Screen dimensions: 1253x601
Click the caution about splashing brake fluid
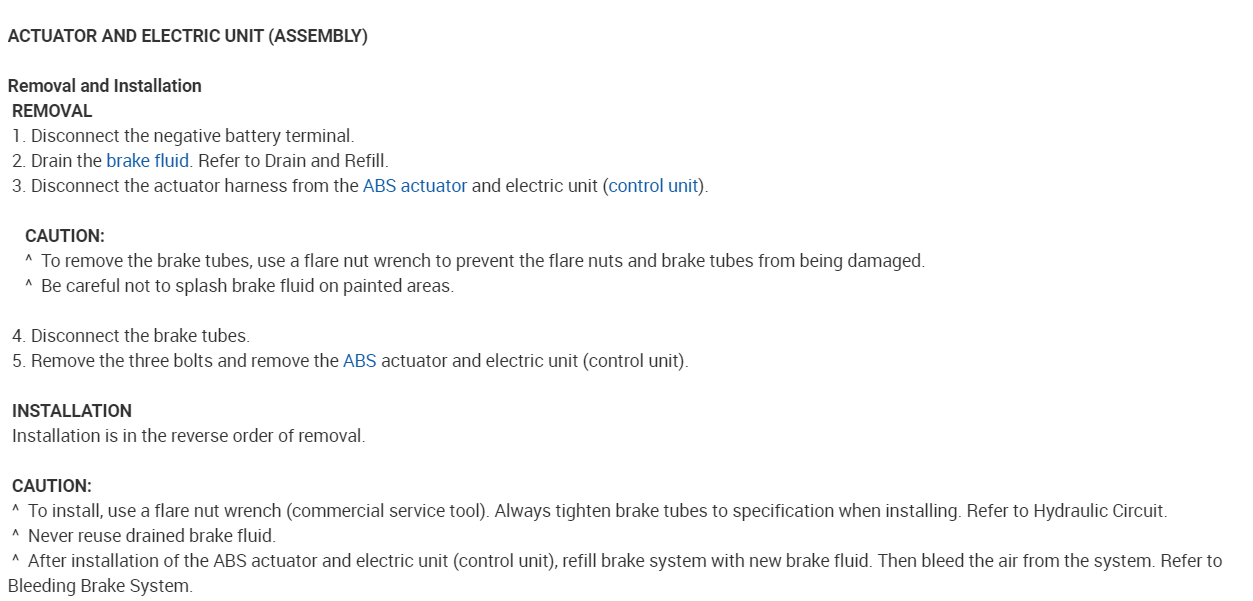[247, 286]
